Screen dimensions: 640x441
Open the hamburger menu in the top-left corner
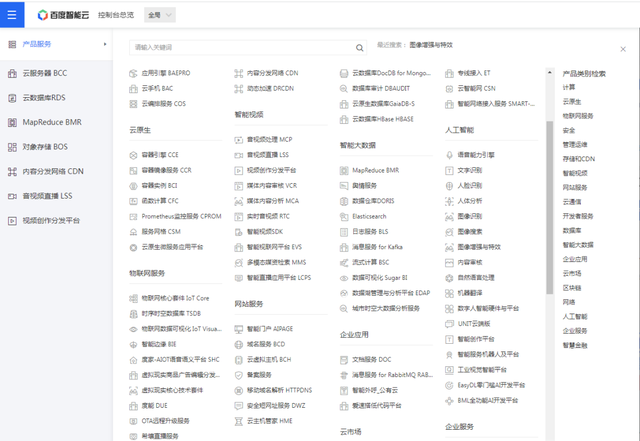coord(12,15)
